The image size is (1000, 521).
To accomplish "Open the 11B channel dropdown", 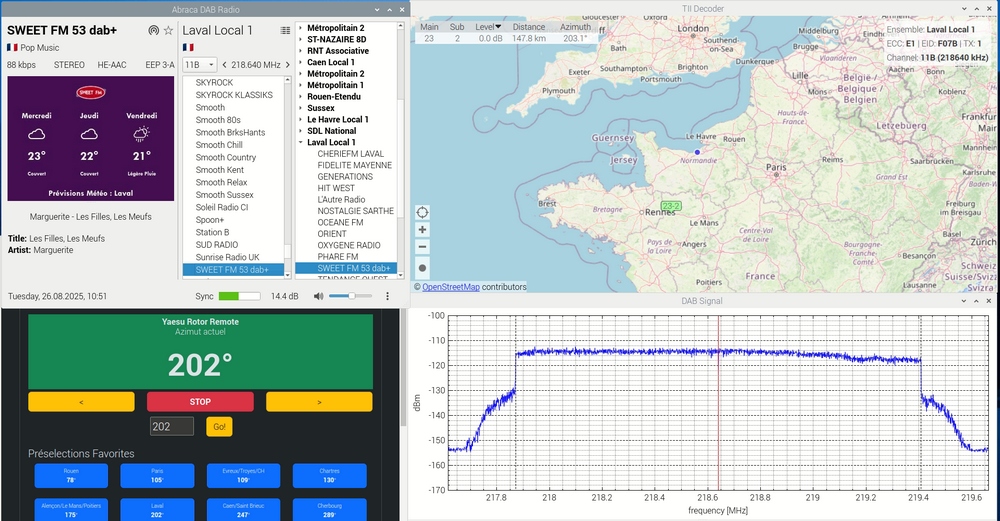I will coord(200,64).
